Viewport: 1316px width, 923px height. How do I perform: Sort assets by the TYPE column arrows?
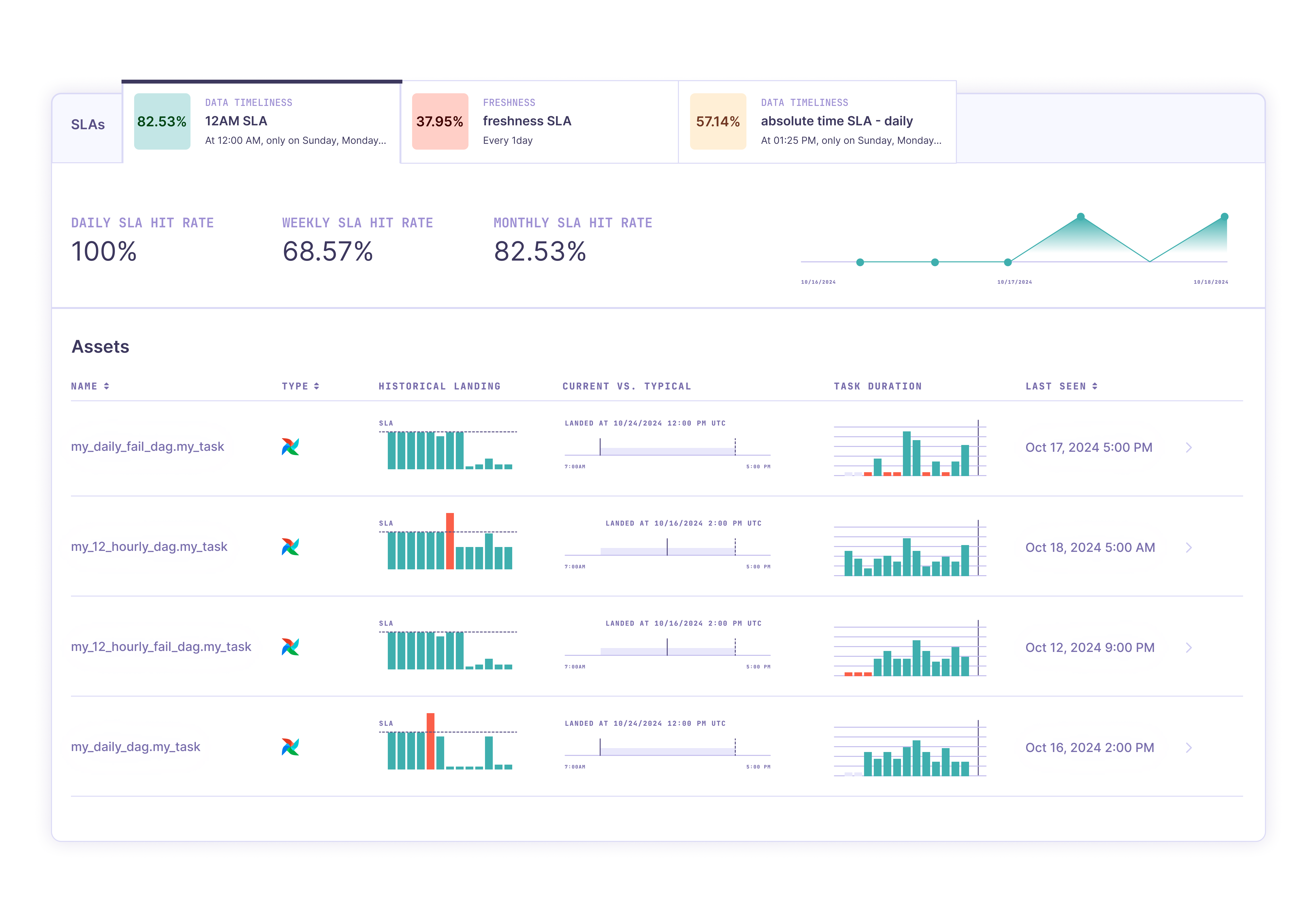tap(316, 387)
